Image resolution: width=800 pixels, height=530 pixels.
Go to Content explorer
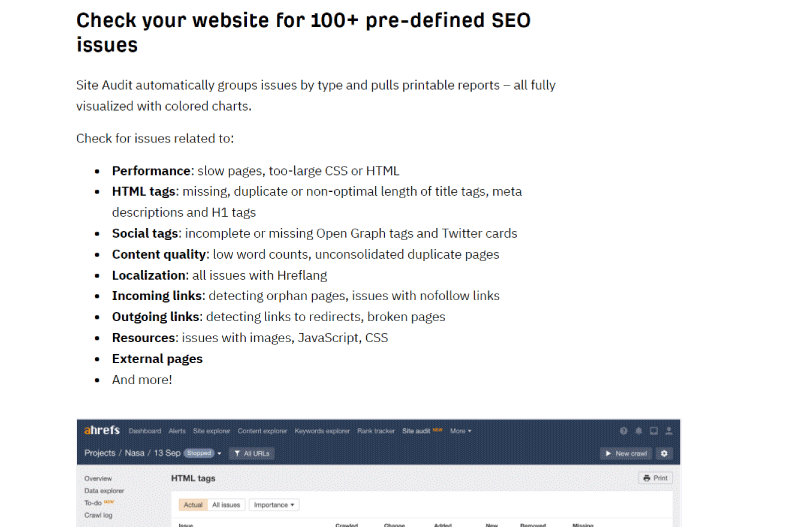pos(262,431)
